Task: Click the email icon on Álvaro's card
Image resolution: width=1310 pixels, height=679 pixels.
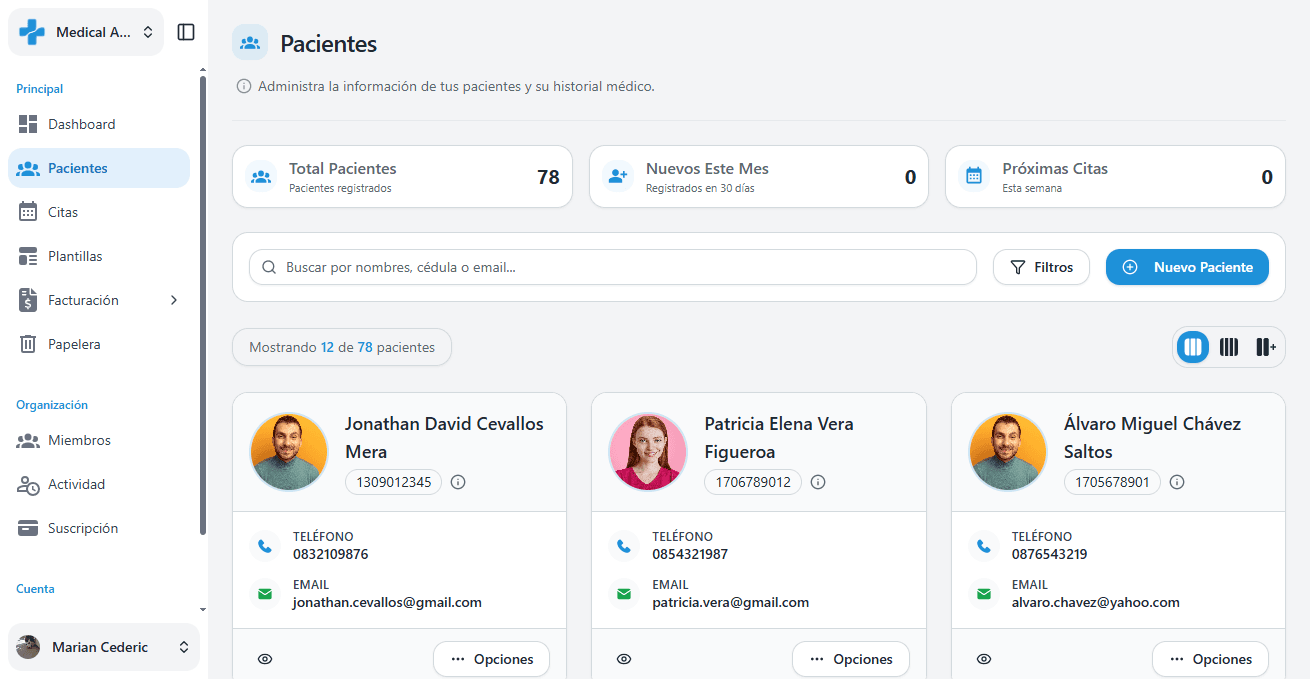Action: coord(984,594)
